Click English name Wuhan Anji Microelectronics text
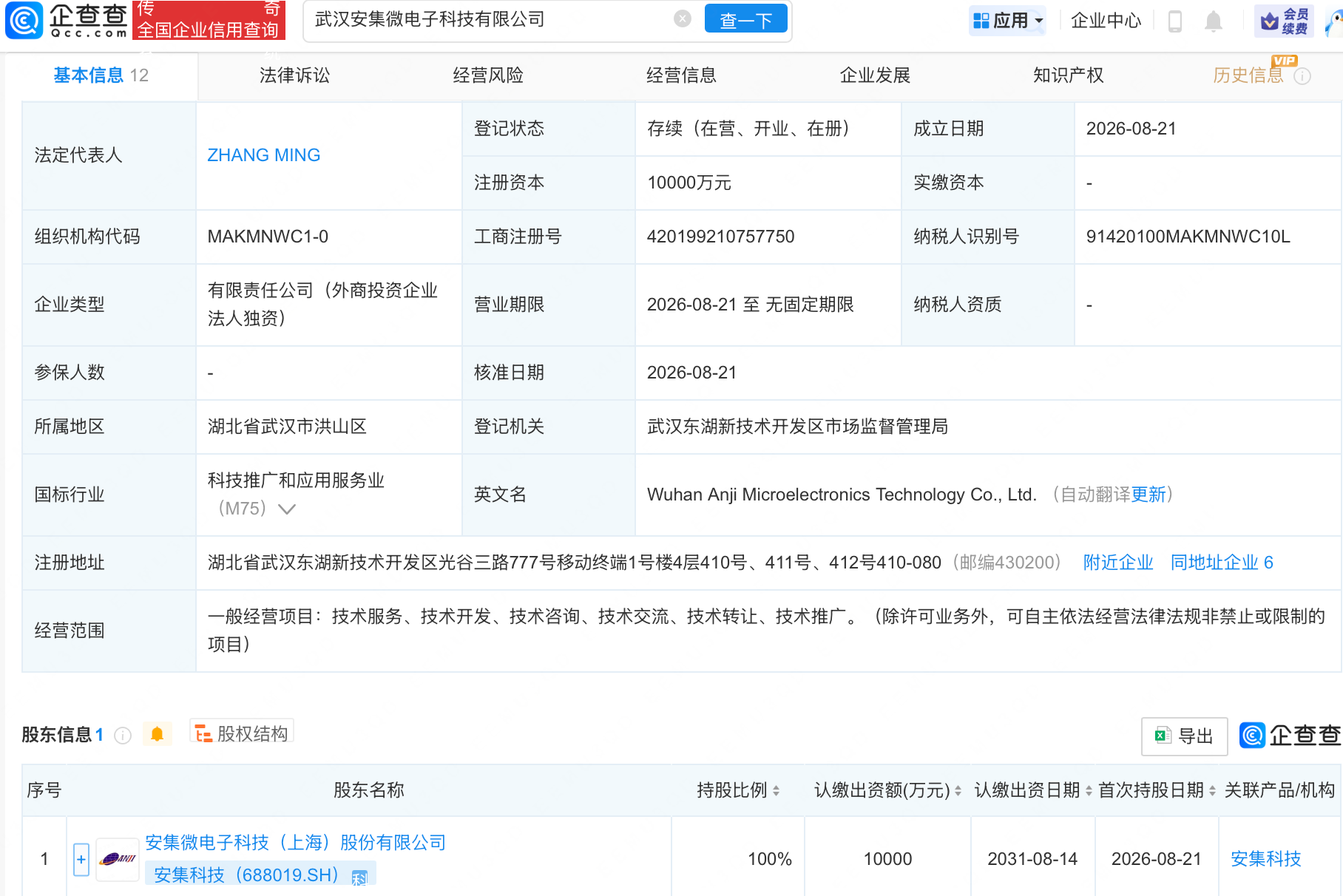1343x896 pixels. [x=842, y=495]
